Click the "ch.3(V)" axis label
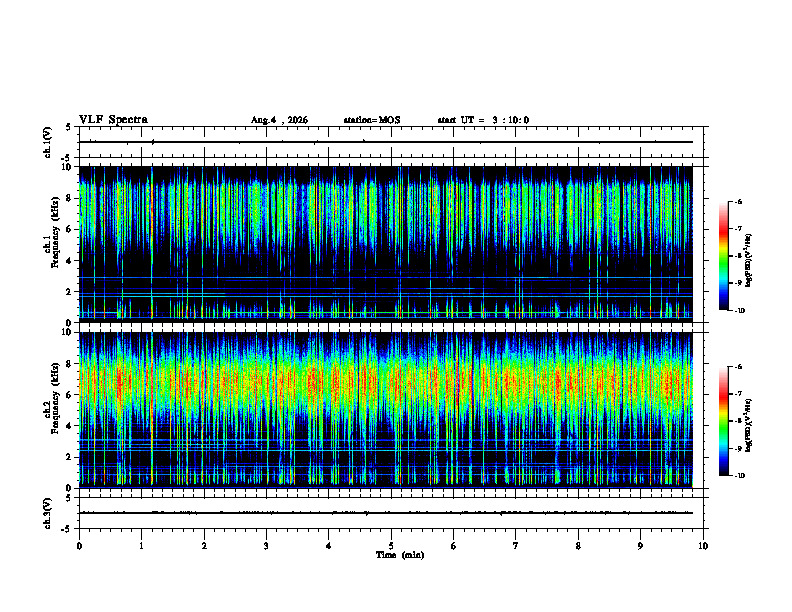This screenshot has width=792, height=612. 48,513
